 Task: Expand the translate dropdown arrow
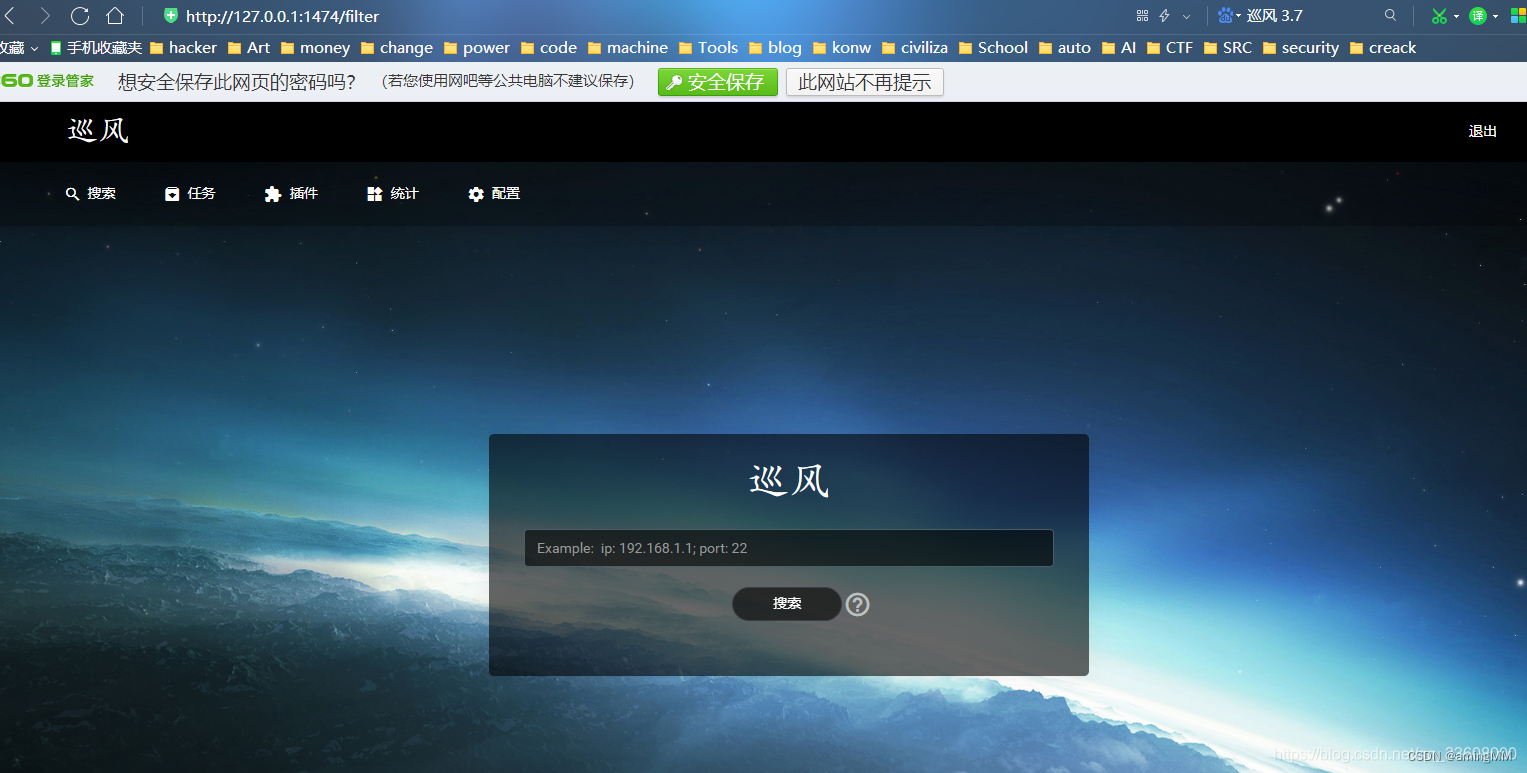coord(1495,17)
